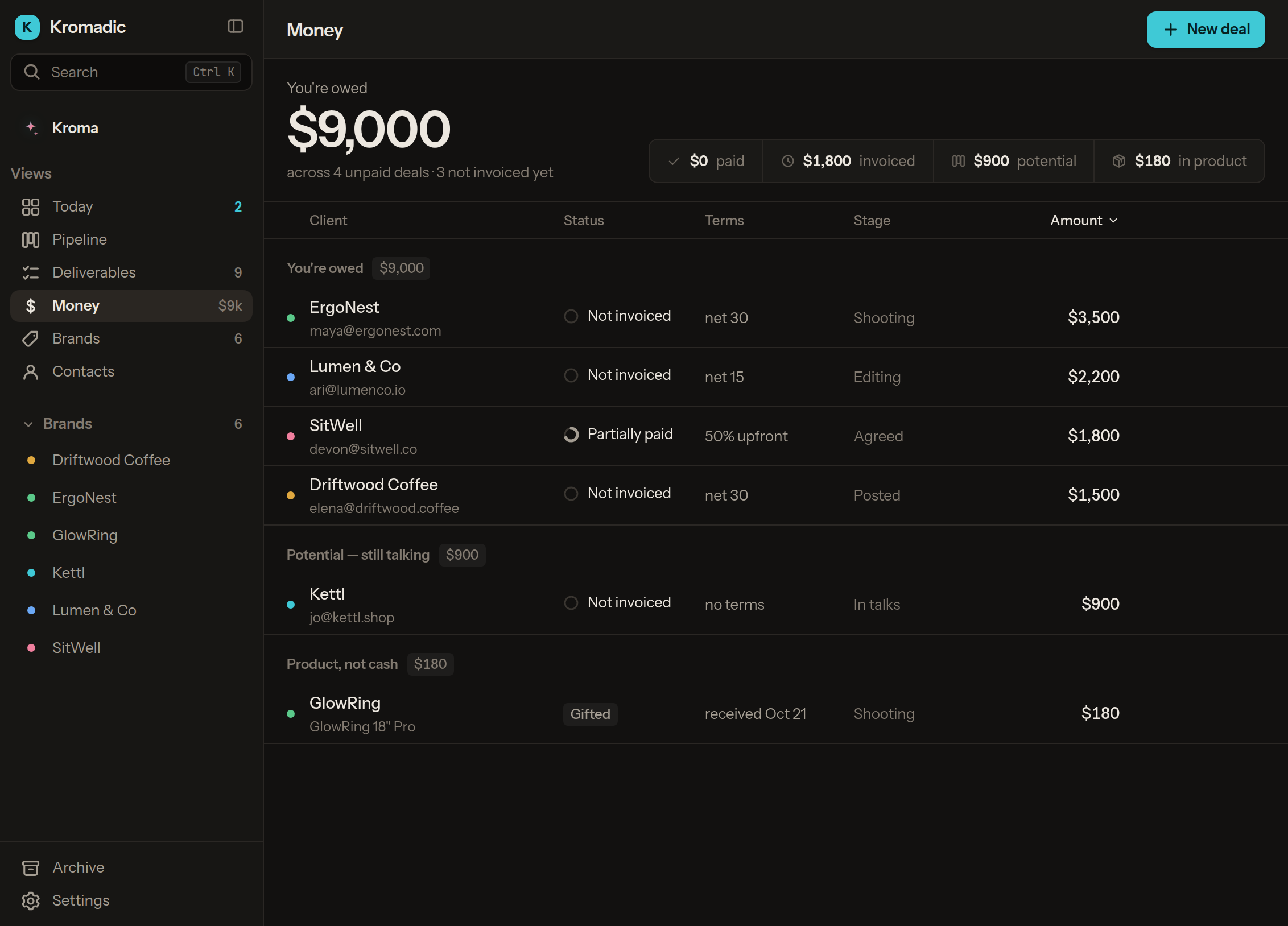Open Lumen & Co brand in sidebar

click(131, 610)
